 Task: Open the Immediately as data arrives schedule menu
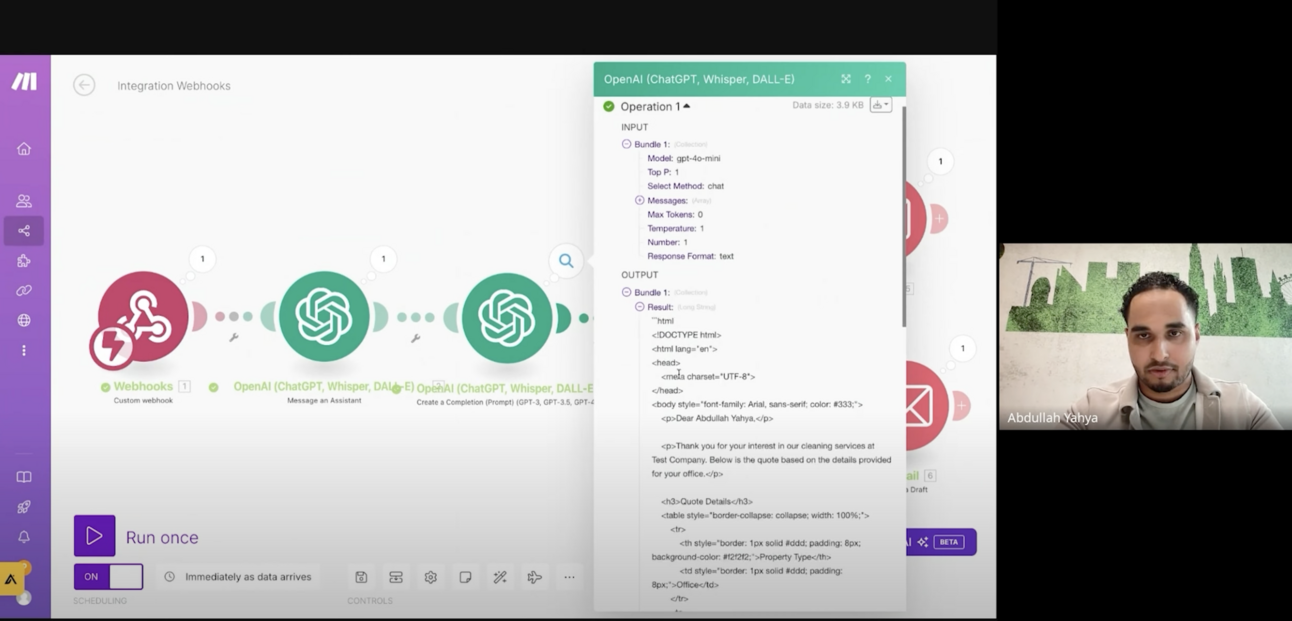[x=240, y=577]
